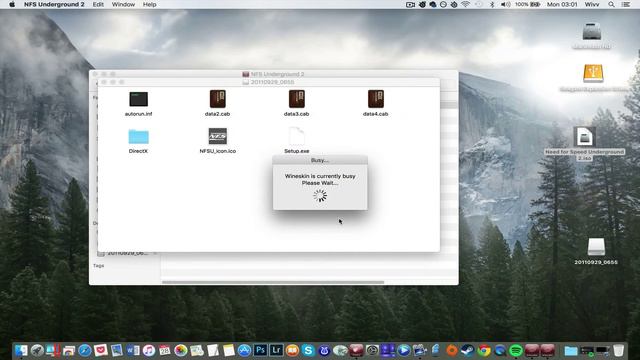Select the data2.cab archive icon
Image resolution: width=640 pixels, height=360 pixels.
(x=218, y=99)
